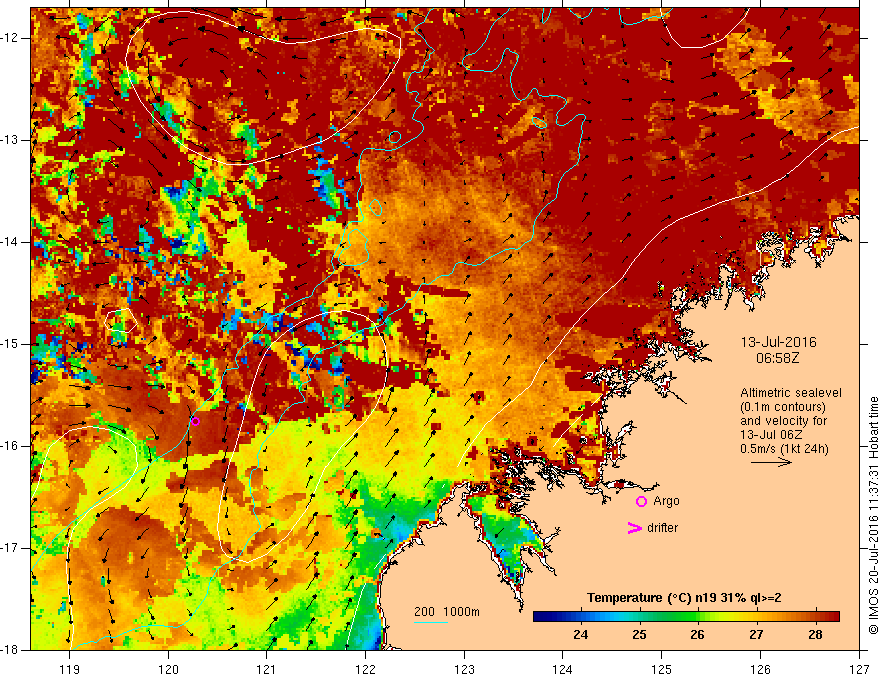The image size is (880, 680).
Task: Click the longitude label '121'
Action: 267,669
